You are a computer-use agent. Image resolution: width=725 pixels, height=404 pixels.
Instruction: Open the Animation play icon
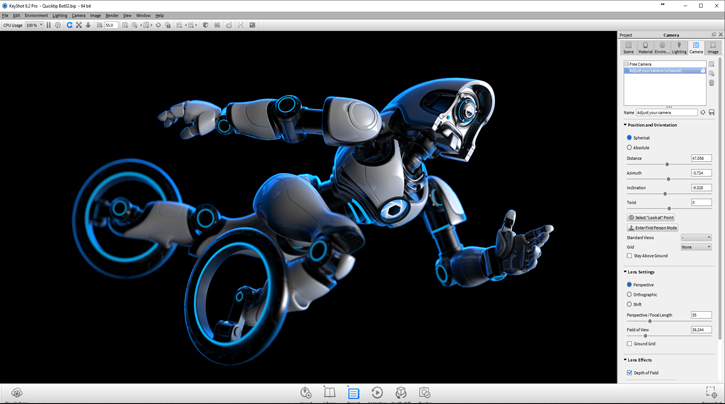[x=377, y=393]
